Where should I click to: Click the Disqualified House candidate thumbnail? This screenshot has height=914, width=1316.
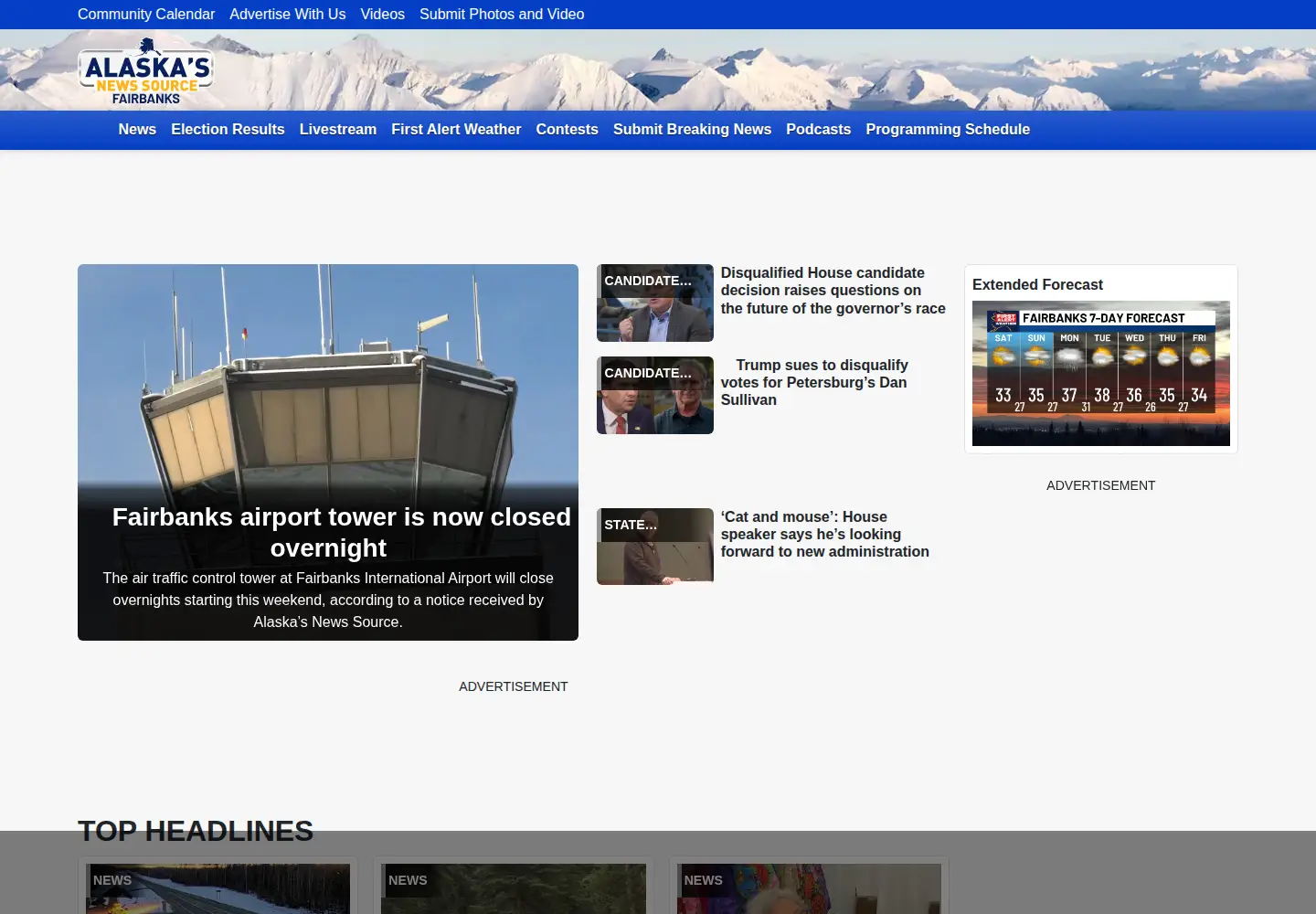click(x=654, y=303)
